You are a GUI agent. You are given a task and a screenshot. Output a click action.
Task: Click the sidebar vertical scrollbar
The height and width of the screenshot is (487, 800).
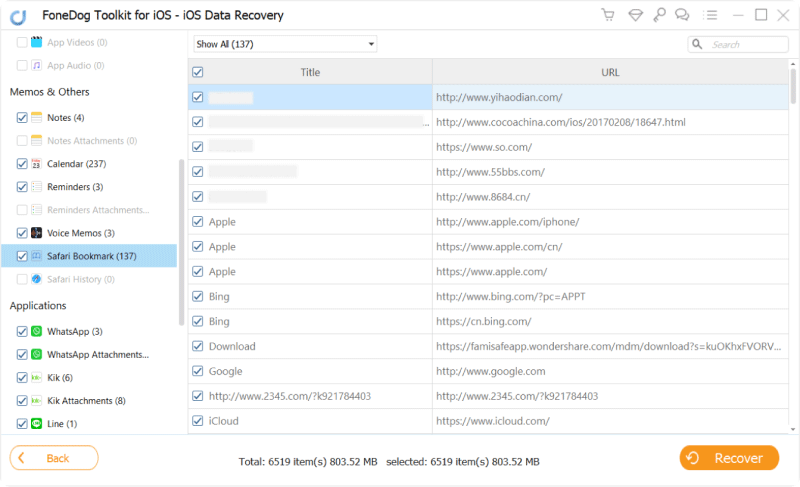[181, 242]
